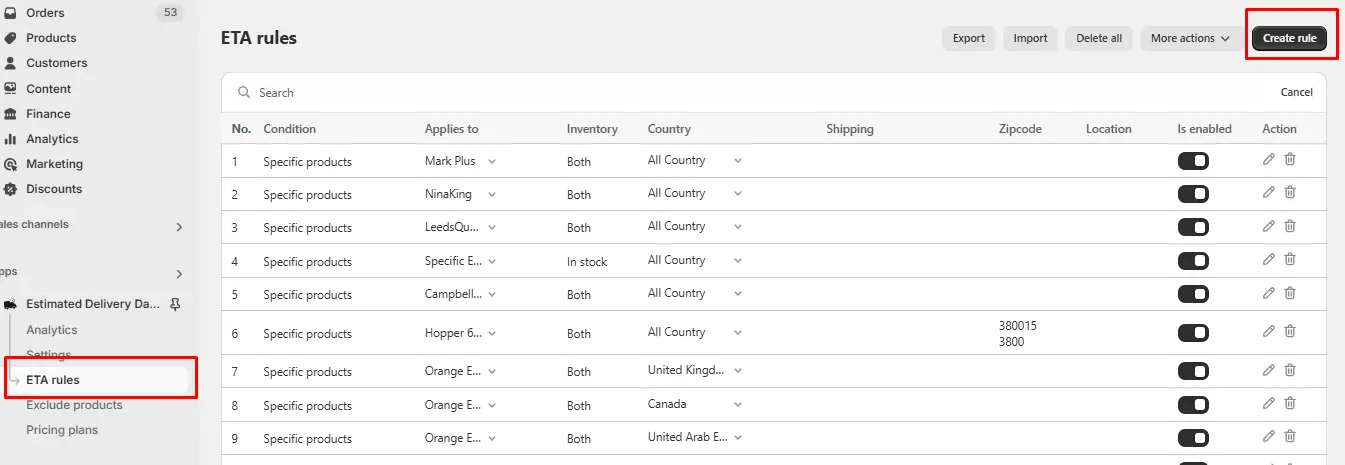The width and height of the screenshot is (1345, 465).
Task: Edit rule 5 Campbell pencil icon
Action: pos(1269,293)
